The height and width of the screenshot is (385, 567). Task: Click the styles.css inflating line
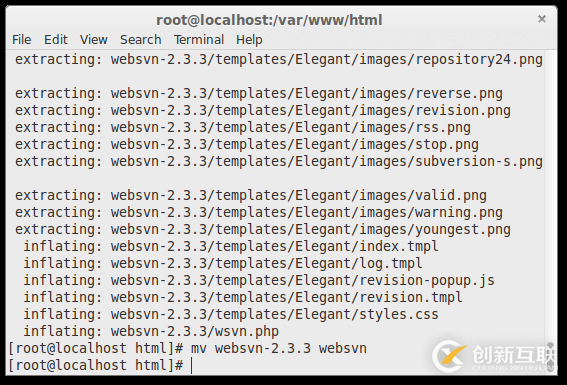click(x=231, y=314)
